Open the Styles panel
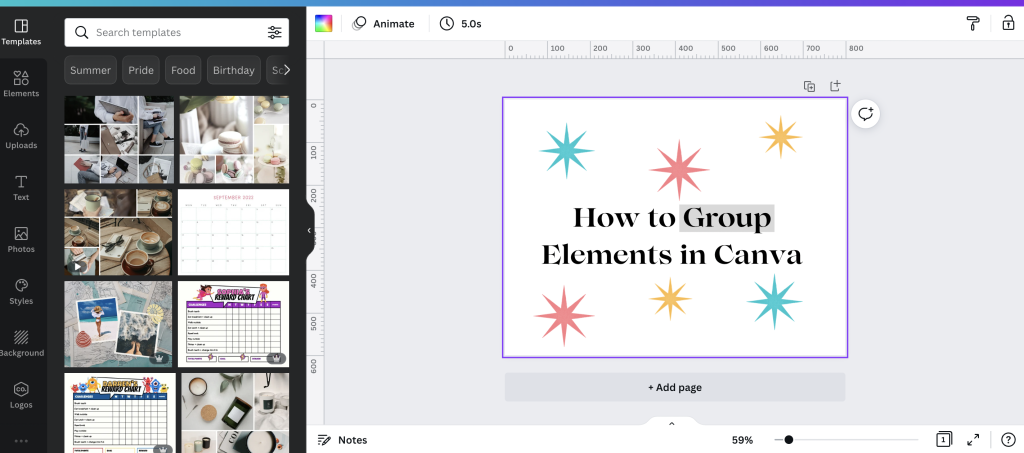Image resolution: width=1024 pixels, height=453 pixels. (21, 291)
